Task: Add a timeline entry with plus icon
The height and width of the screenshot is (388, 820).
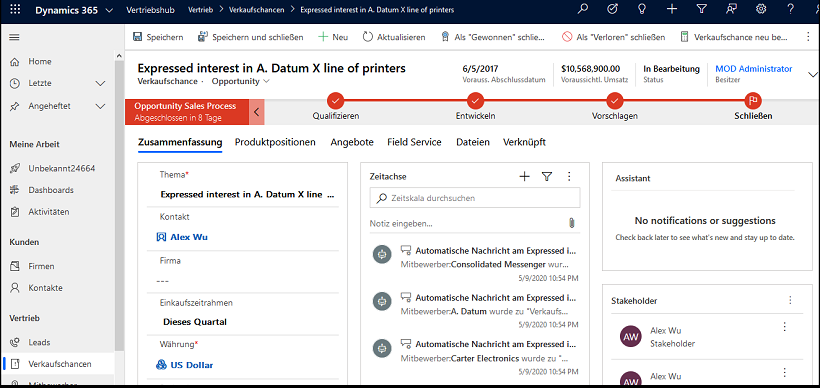Action: 525,177
